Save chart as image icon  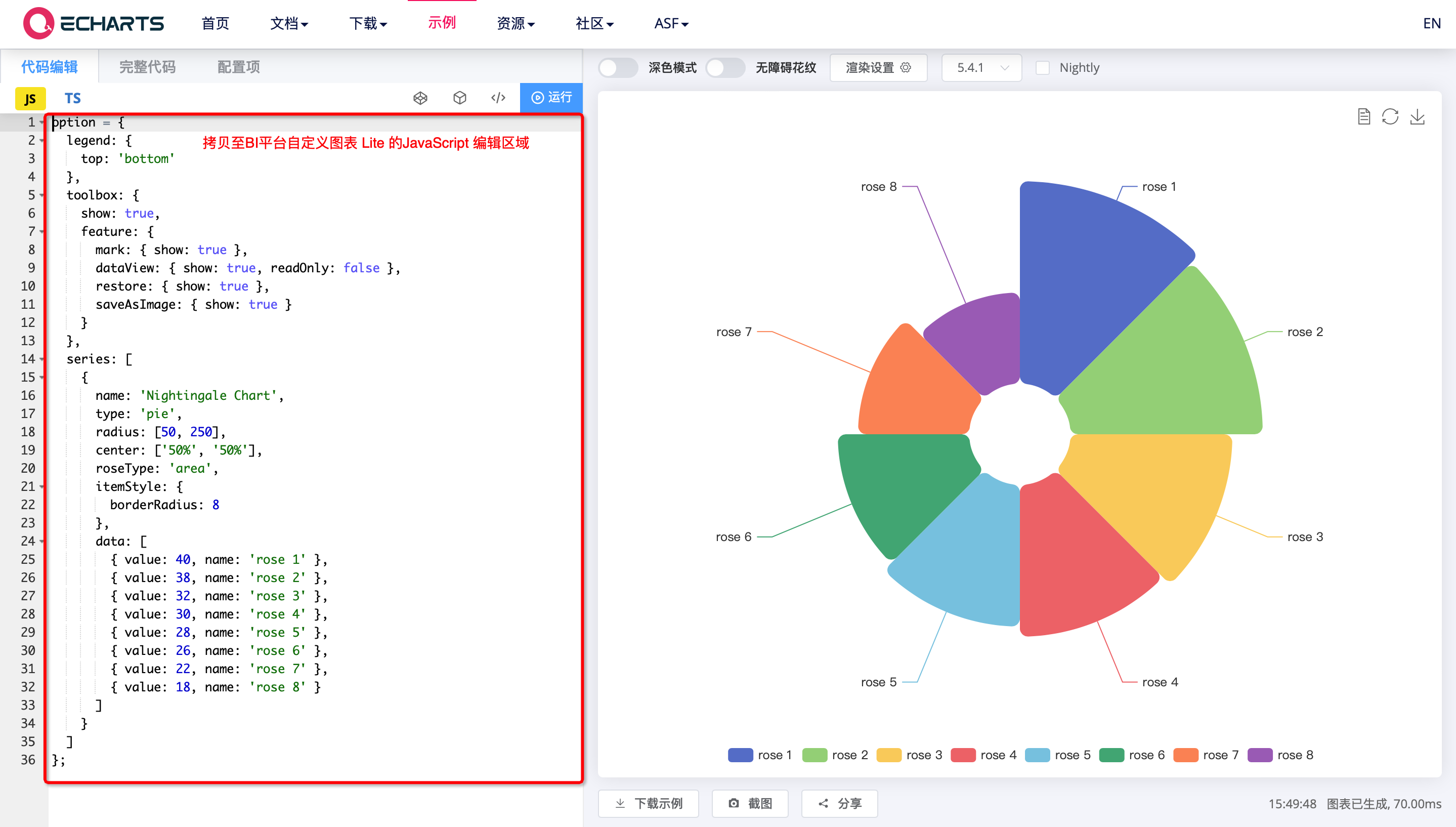(1418, 116)
